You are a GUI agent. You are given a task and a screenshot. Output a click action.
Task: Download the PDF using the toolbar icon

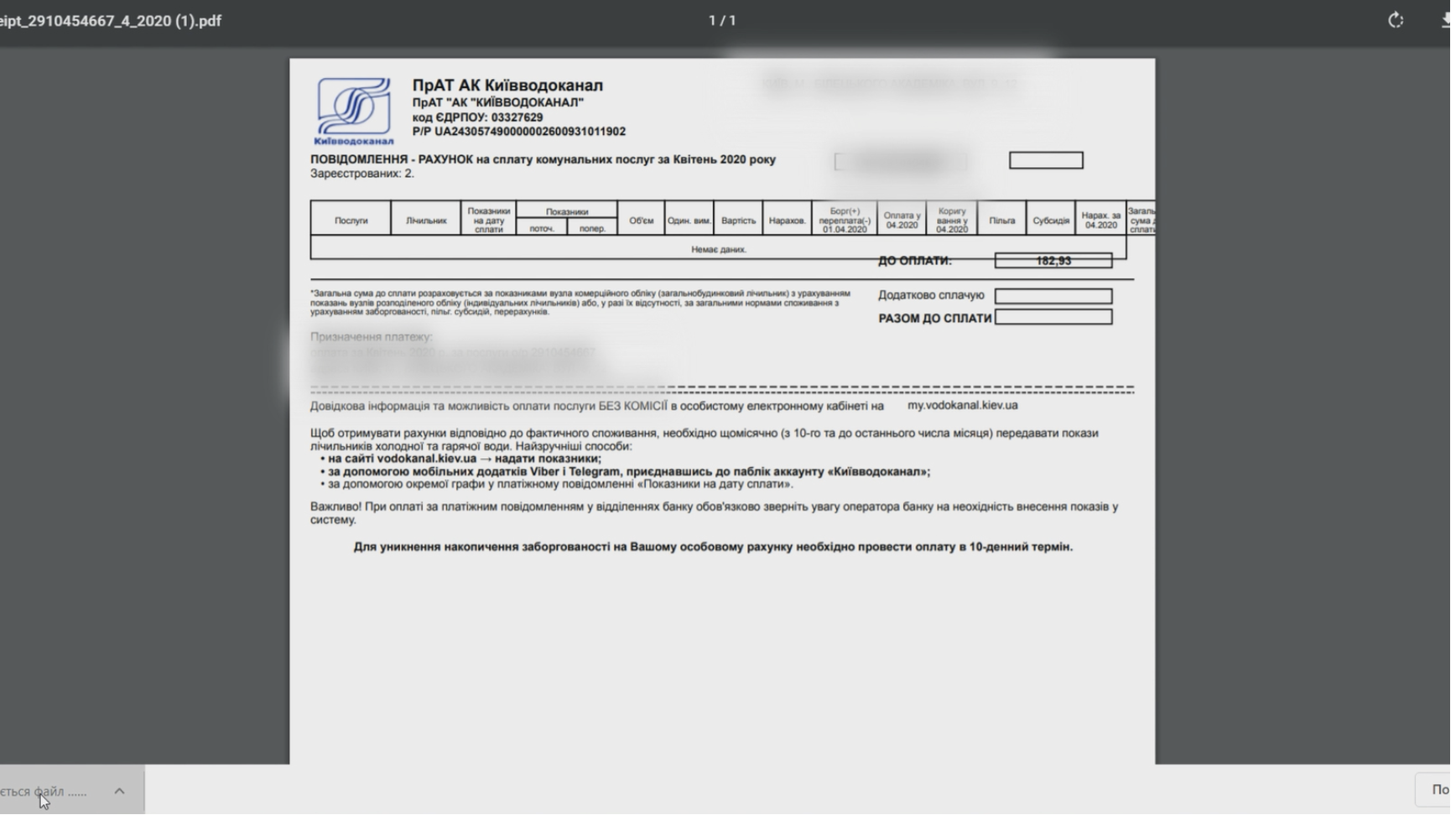(x=1447, y=20)
